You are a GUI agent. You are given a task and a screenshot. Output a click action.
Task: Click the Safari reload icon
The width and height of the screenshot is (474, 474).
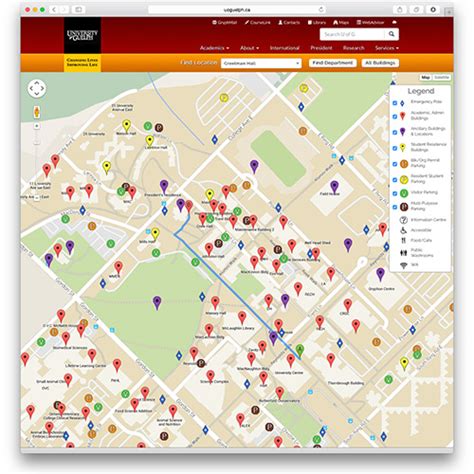[x=321, y=10]
